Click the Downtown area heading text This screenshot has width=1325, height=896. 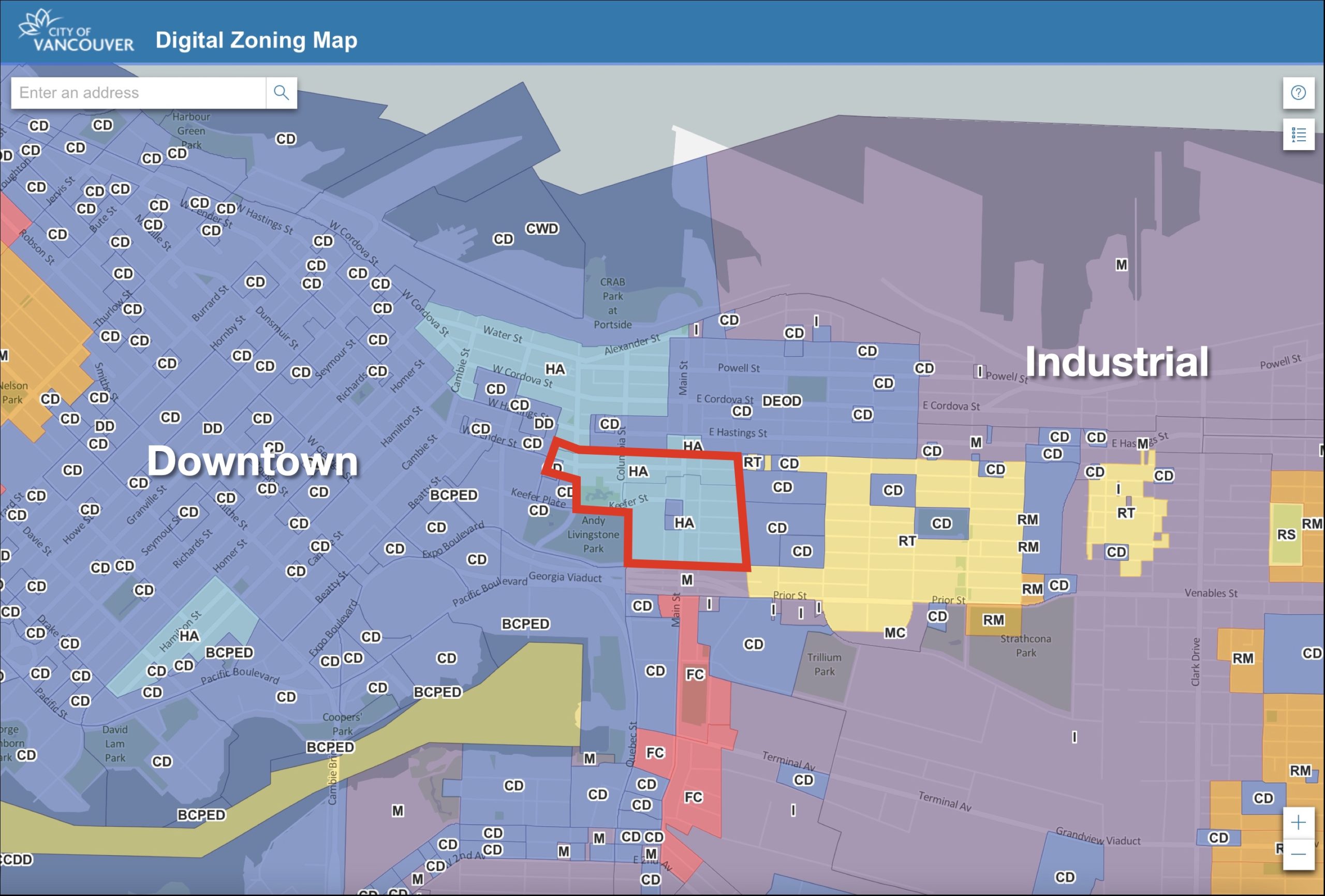tap(253, 460)
